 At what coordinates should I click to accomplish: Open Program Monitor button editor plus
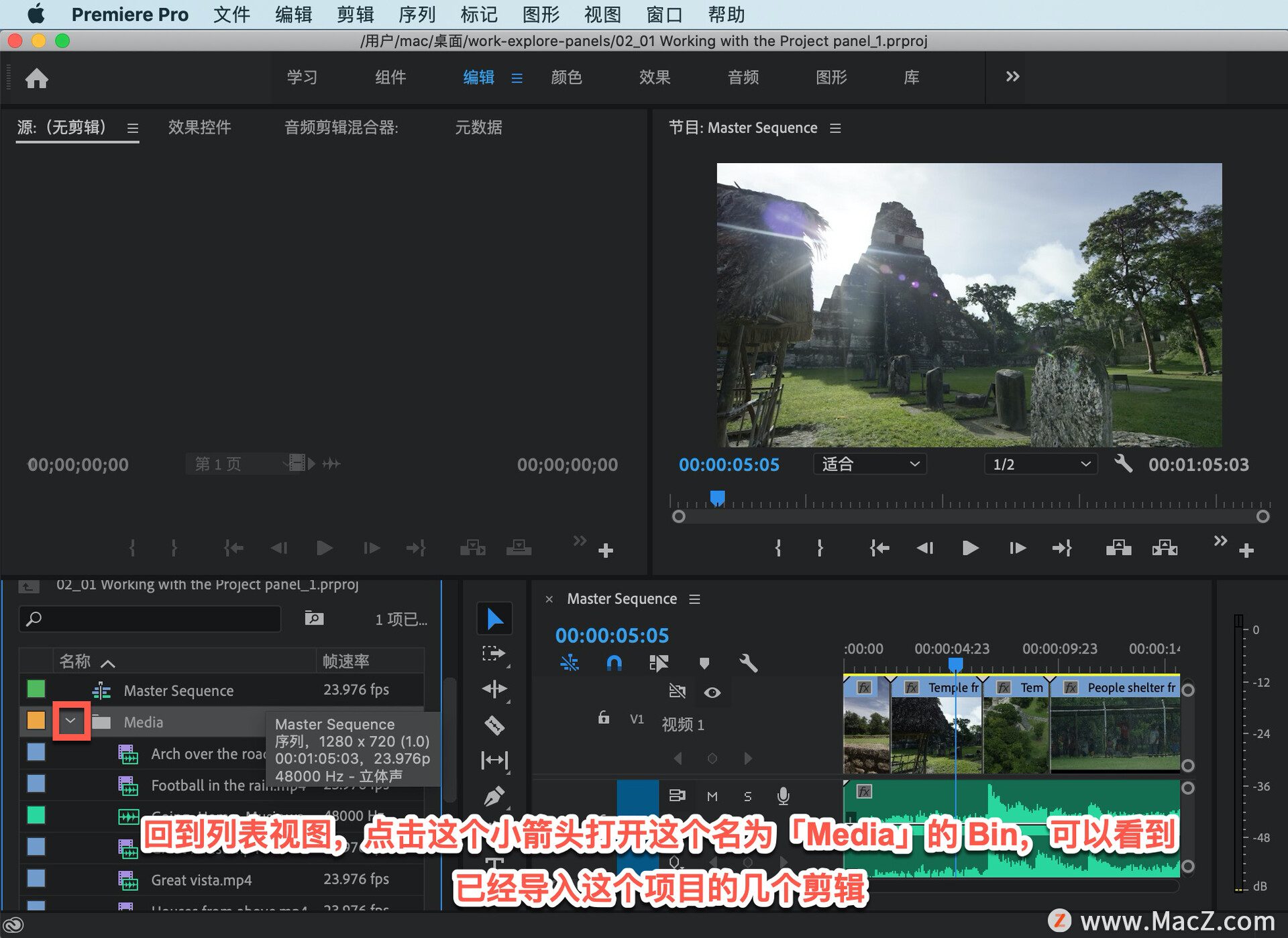tap(1246, 551)
